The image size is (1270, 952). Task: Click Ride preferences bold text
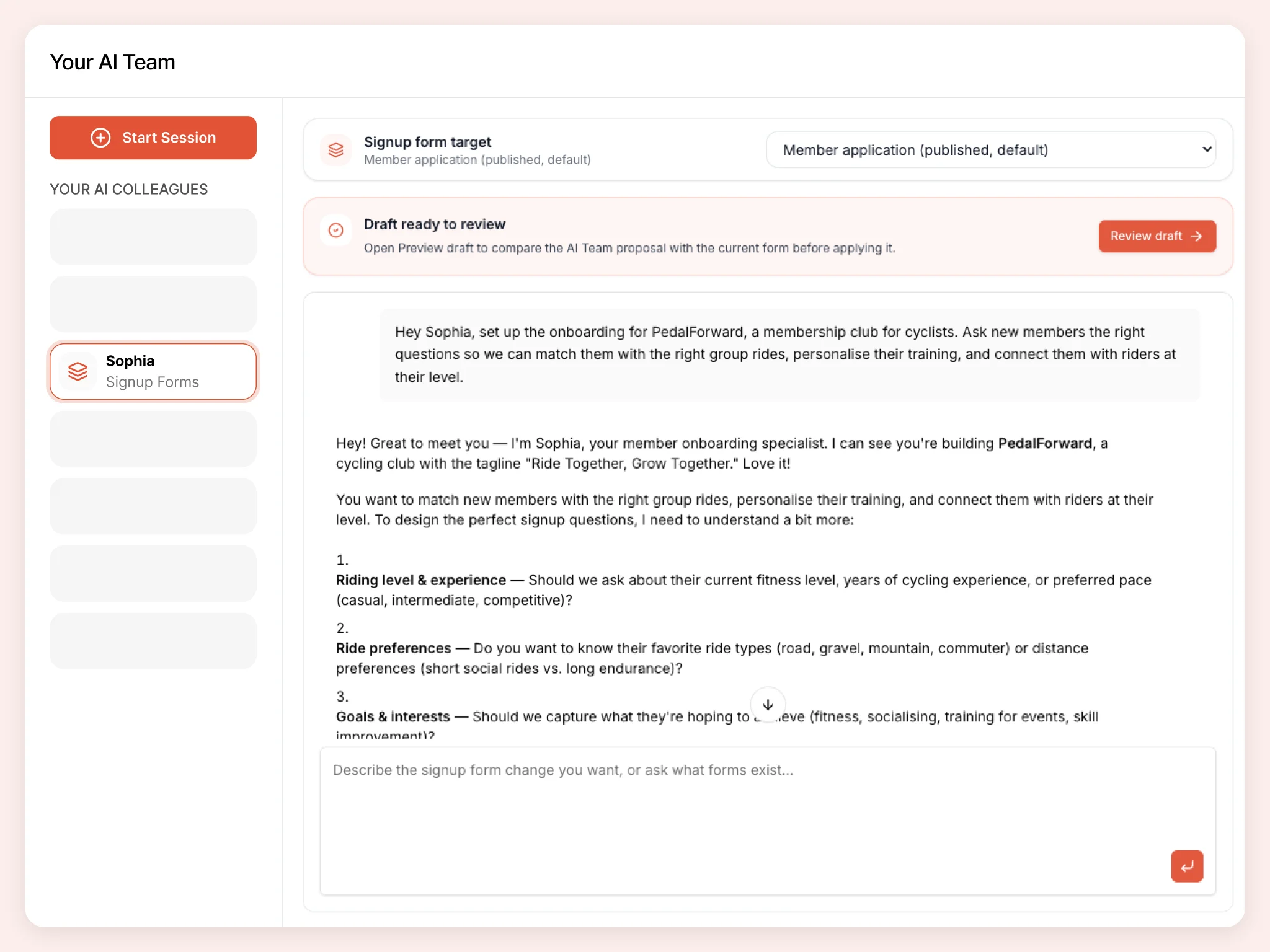(394, 648)
